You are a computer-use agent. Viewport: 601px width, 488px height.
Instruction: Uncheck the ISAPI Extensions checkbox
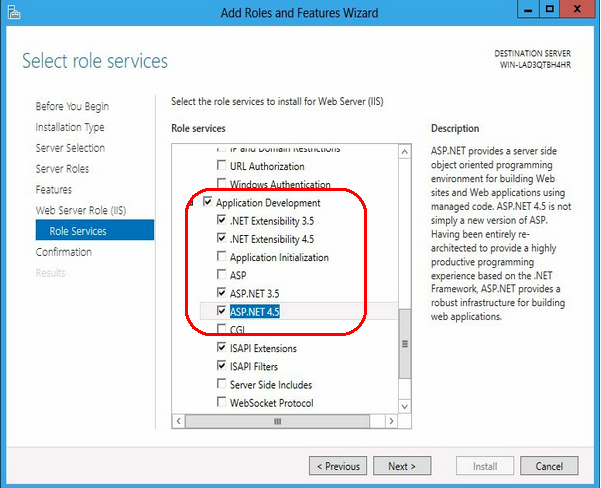[222, 347]
